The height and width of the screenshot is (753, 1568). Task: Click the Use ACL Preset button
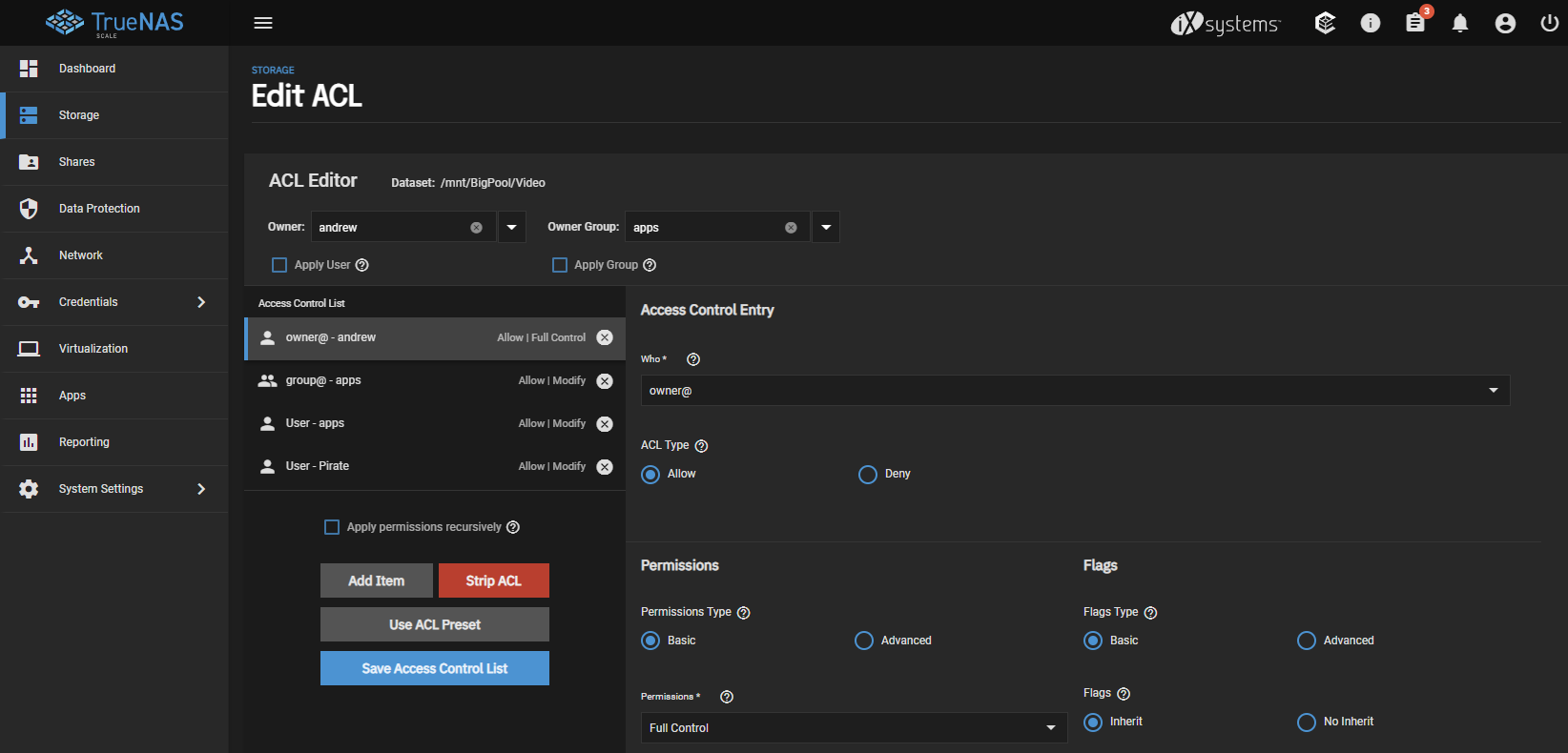pos(435,624)
